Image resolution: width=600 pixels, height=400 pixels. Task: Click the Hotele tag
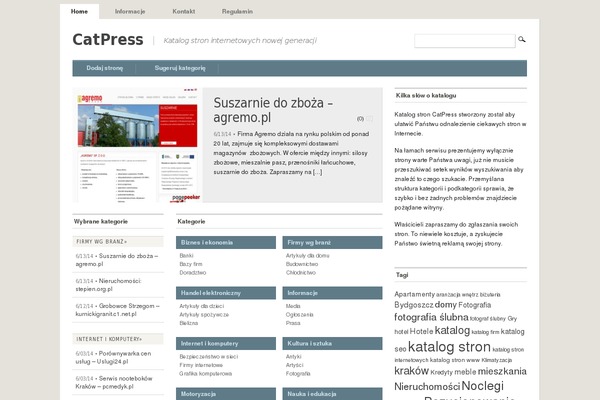421,331
